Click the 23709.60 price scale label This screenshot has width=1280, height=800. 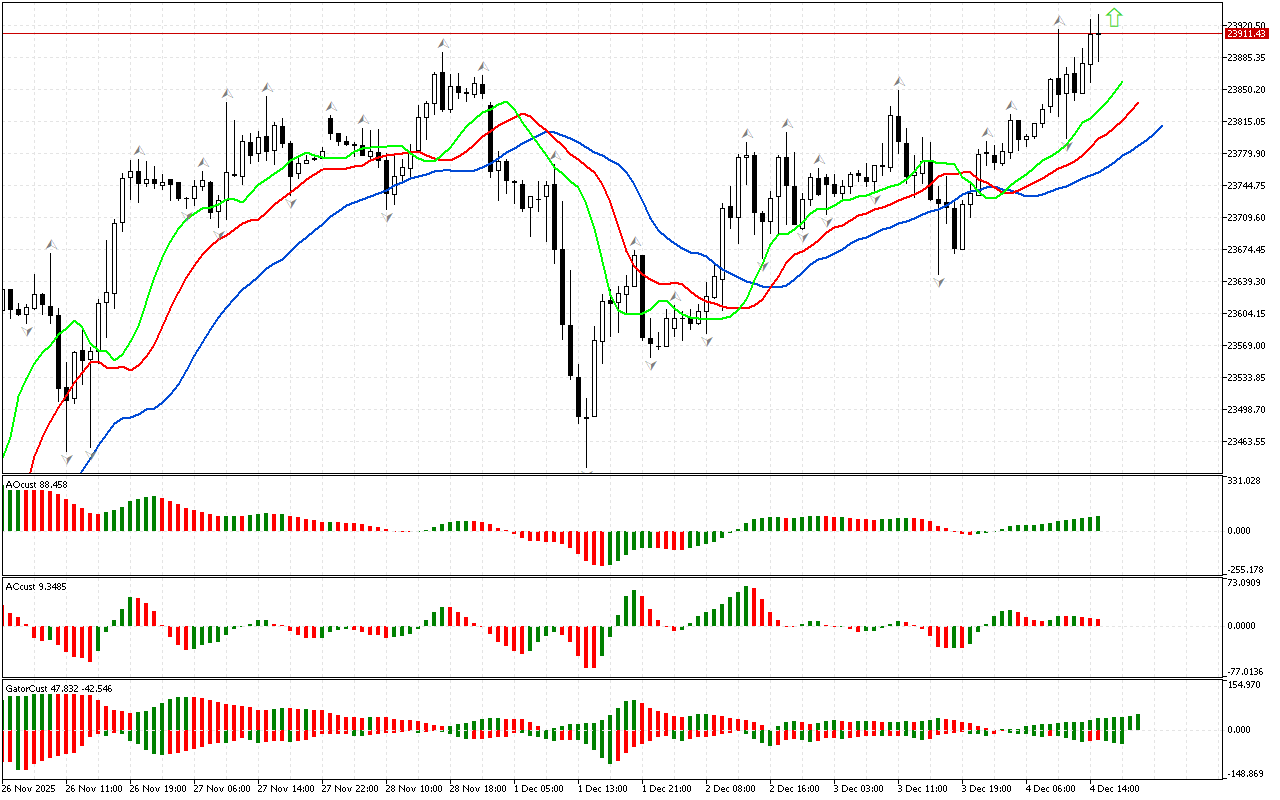coord(1247,218)
